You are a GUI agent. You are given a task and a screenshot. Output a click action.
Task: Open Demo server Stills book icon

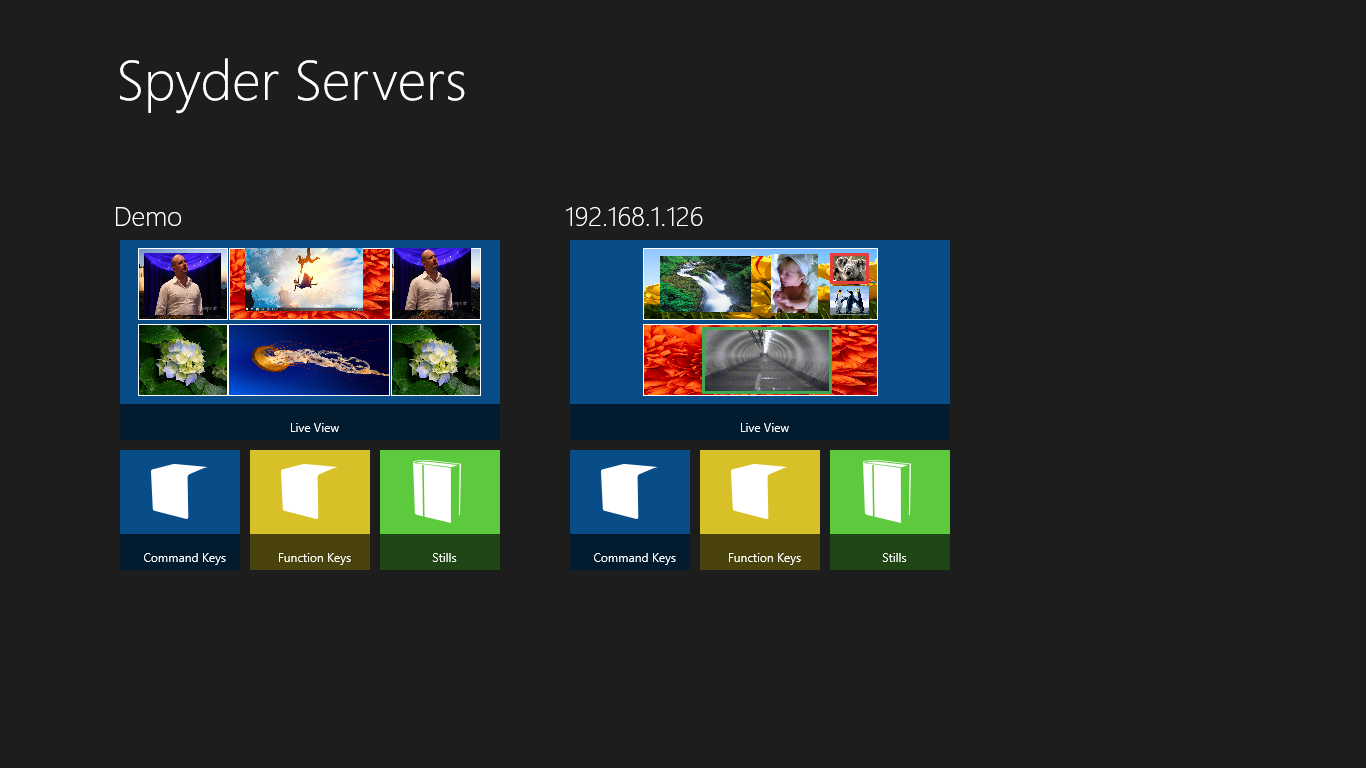(439, 491)
